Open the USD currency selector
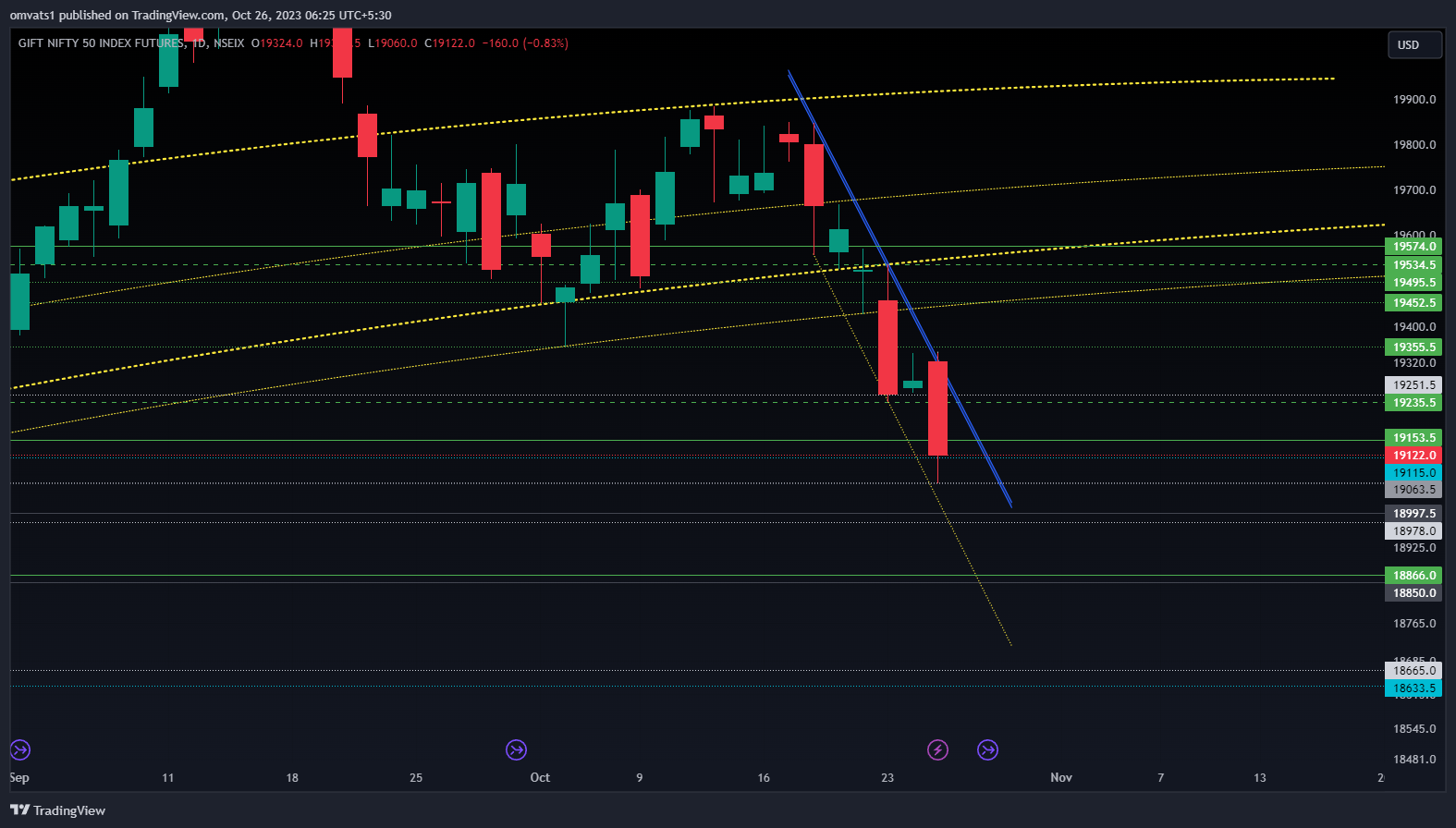 coord(1414,44)
